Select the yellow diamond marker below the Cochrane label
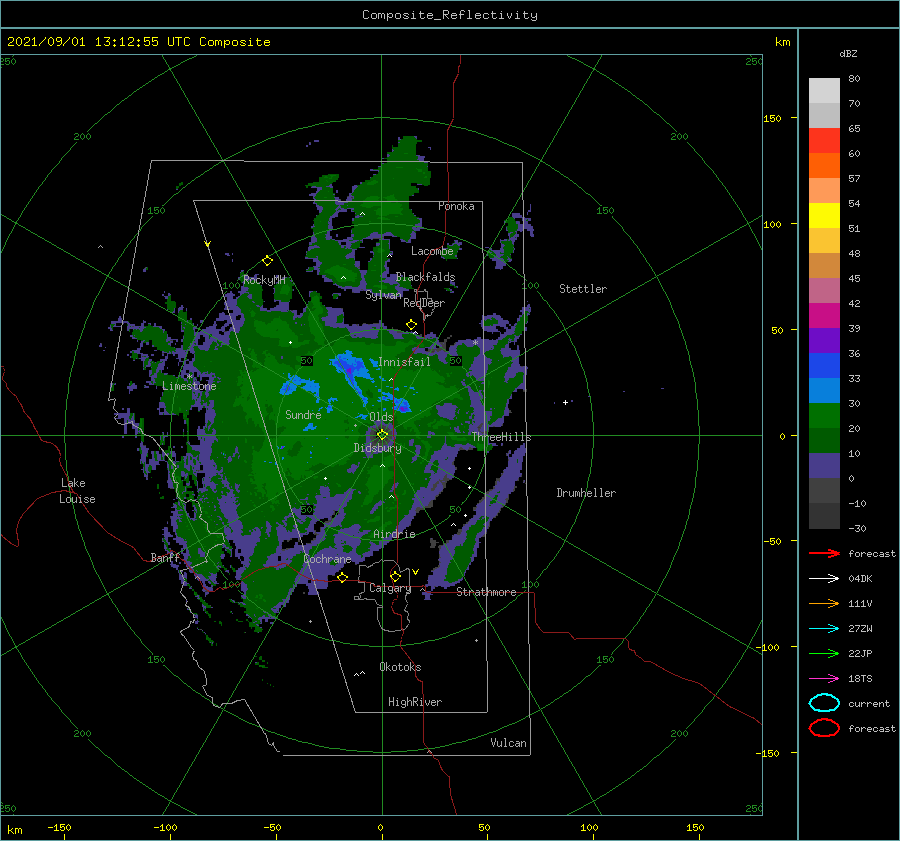This screenshot has width=900, height=841. coord(342,577)
